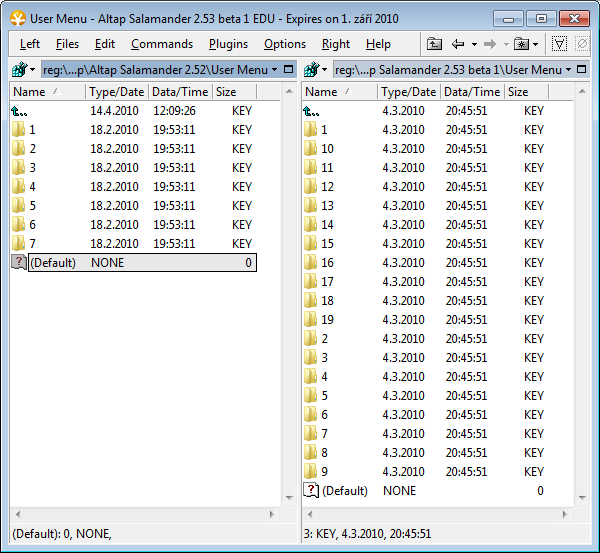Select folder 10 icon in right panel

coord(310,148)
